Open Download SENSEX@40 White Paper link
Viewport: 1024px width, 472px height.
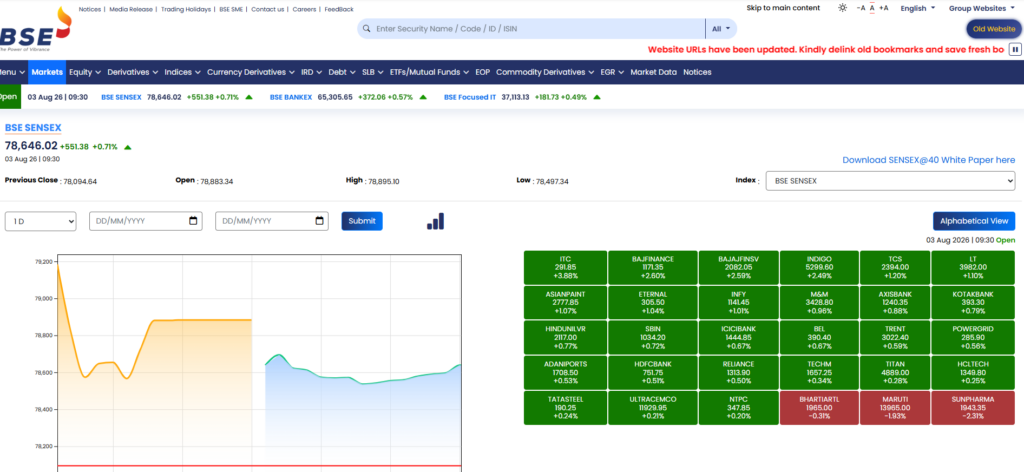click(929, 160)
